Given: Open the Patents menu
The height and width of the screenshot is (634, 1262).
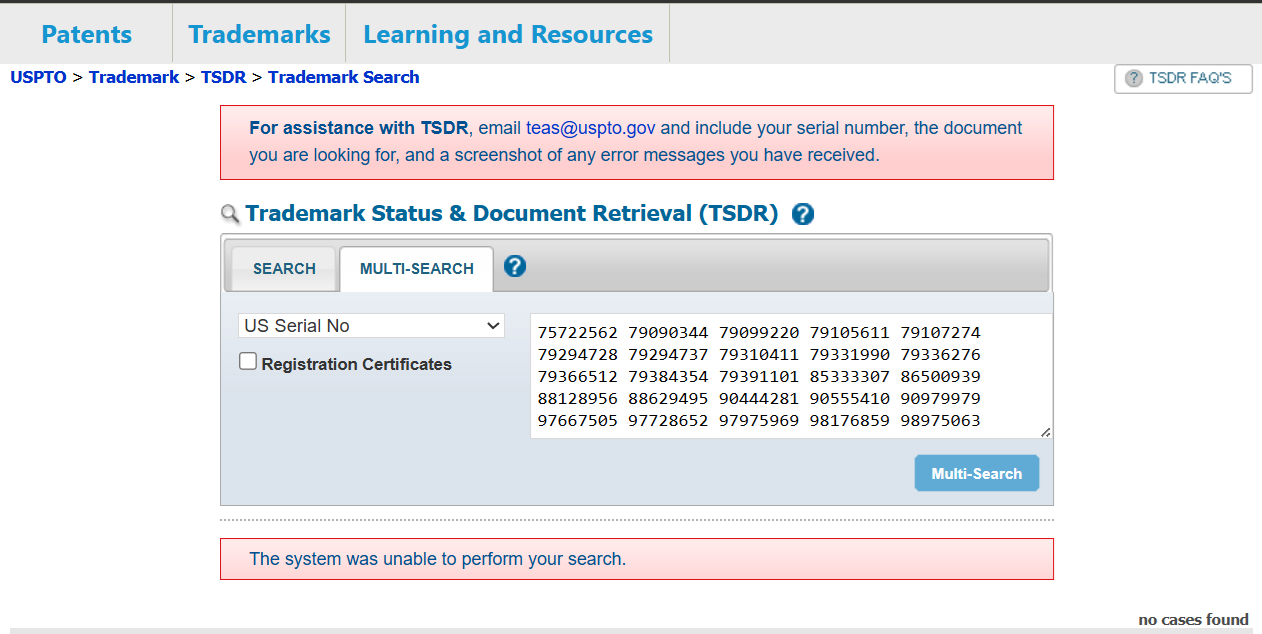Looking at the screenshot, I should point(86,34).
